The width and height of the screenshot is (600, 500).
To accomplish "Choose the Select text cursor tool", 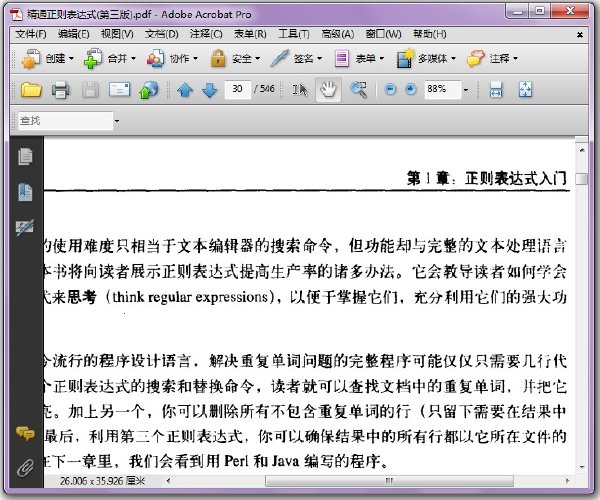I will [300, 90].
